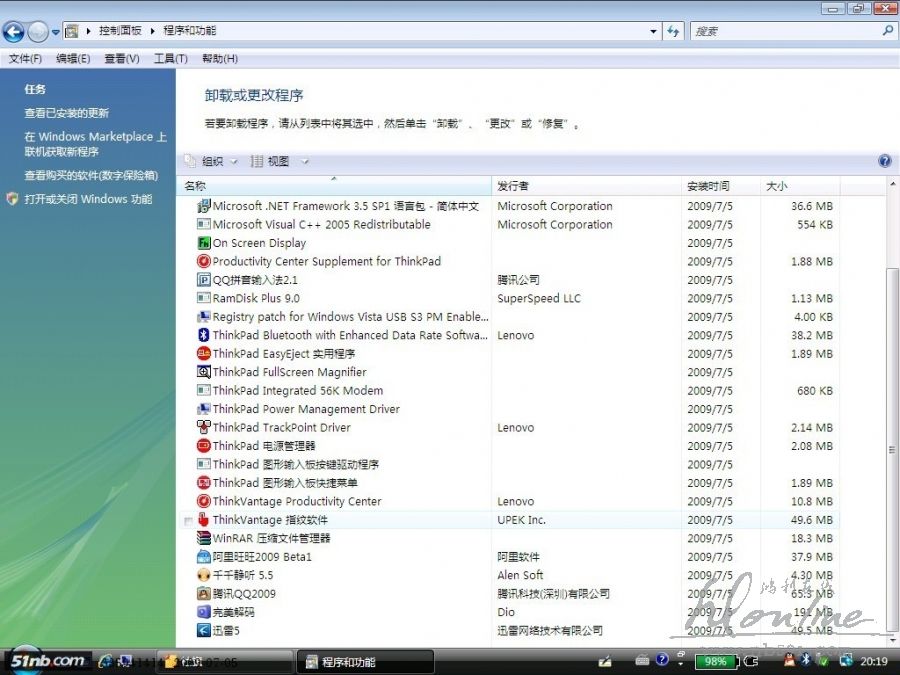
Task: Click the blue help question mark icon
Action: [884, 161]
